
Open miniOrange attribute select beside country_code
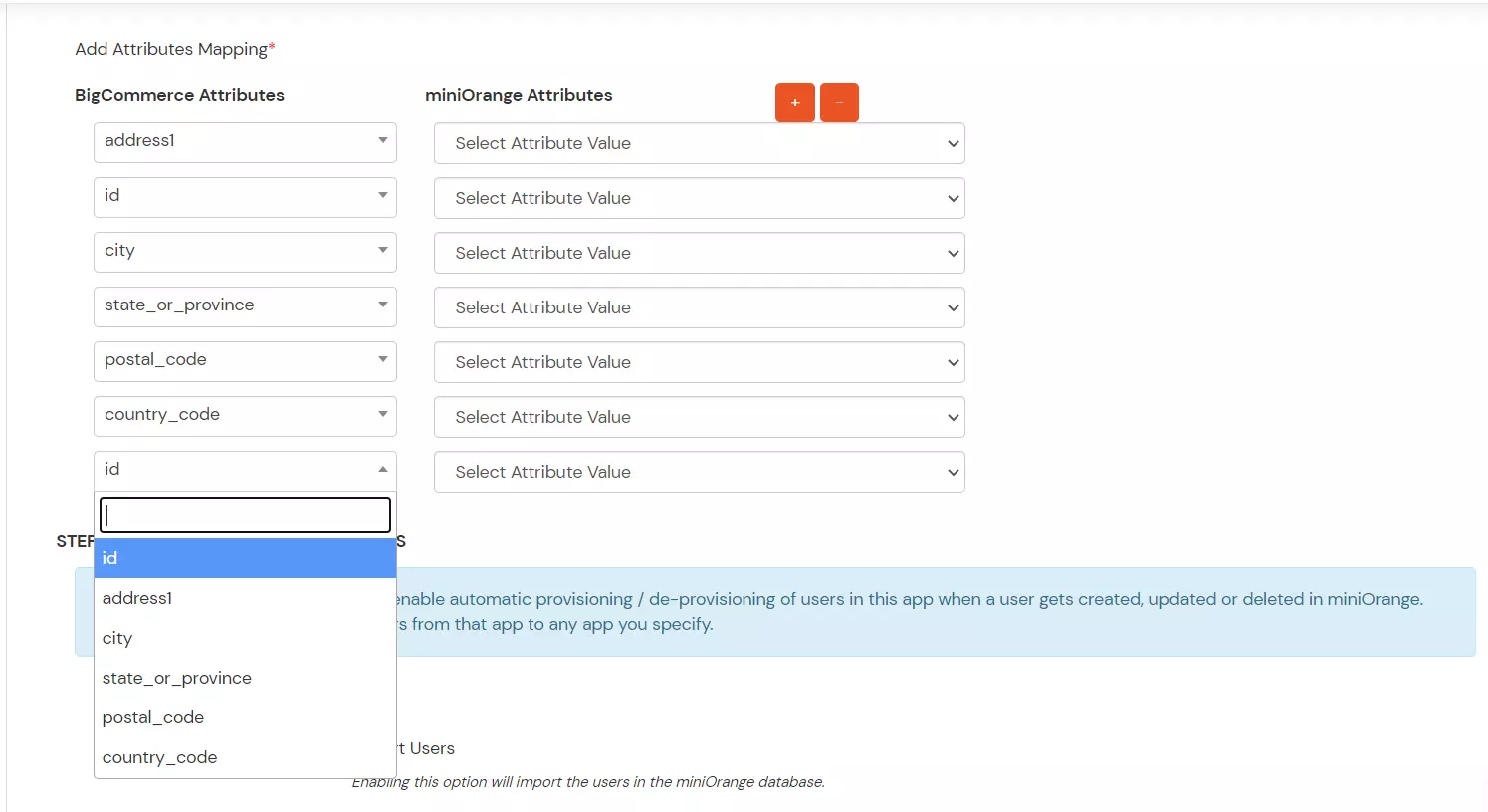coord(700,417)
